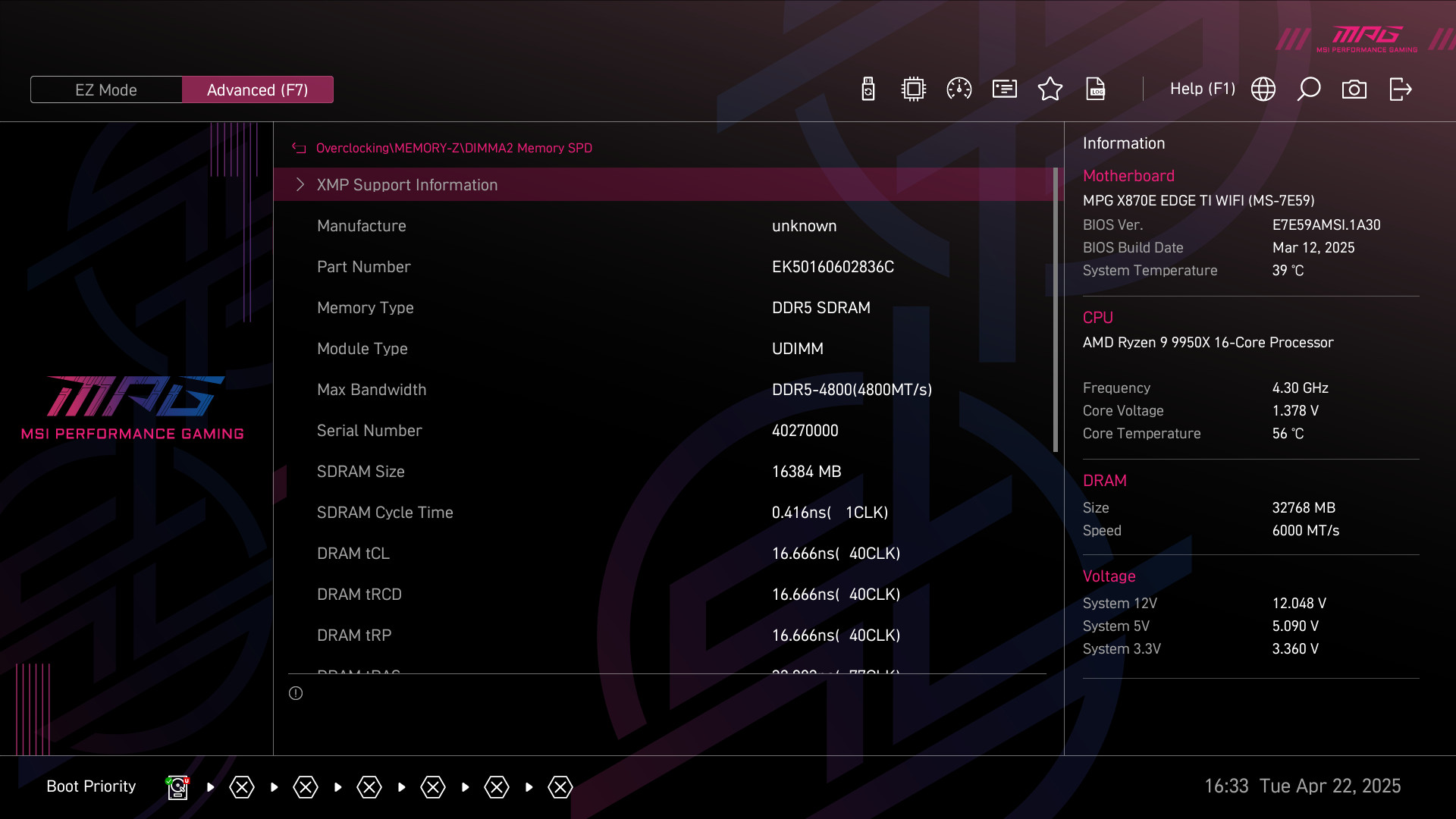This screenshot has height=819, width=1456.
Task: Select the SDRAM Cycle Time row
Action: tap(664, 513)
